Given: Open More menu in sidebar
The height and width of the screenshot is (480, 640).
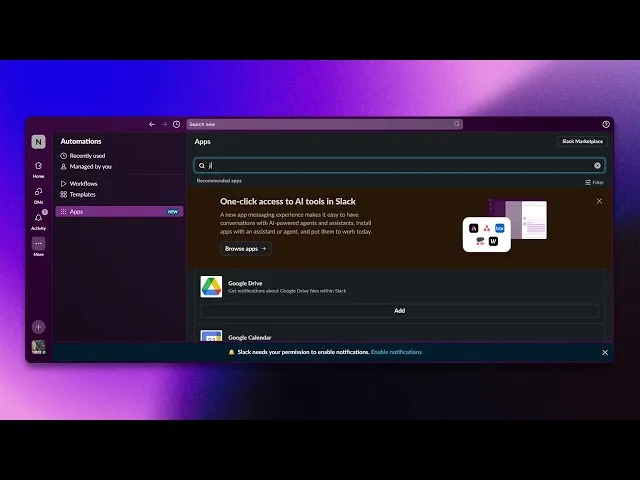Looking at the screenshot, I should coord(38,247).
